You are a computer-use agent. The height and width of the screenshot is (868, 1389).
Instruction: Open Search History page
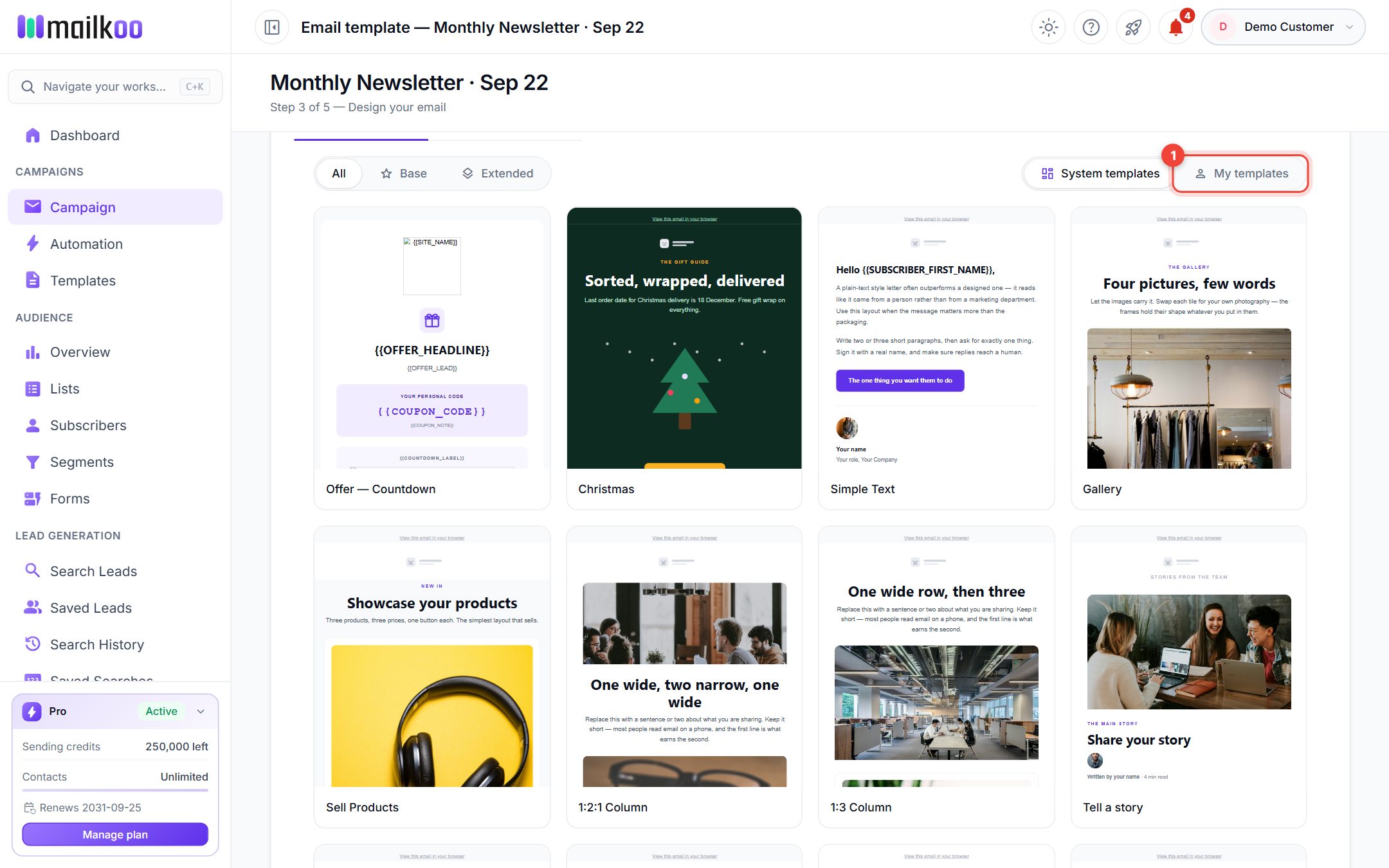[115, 644]
